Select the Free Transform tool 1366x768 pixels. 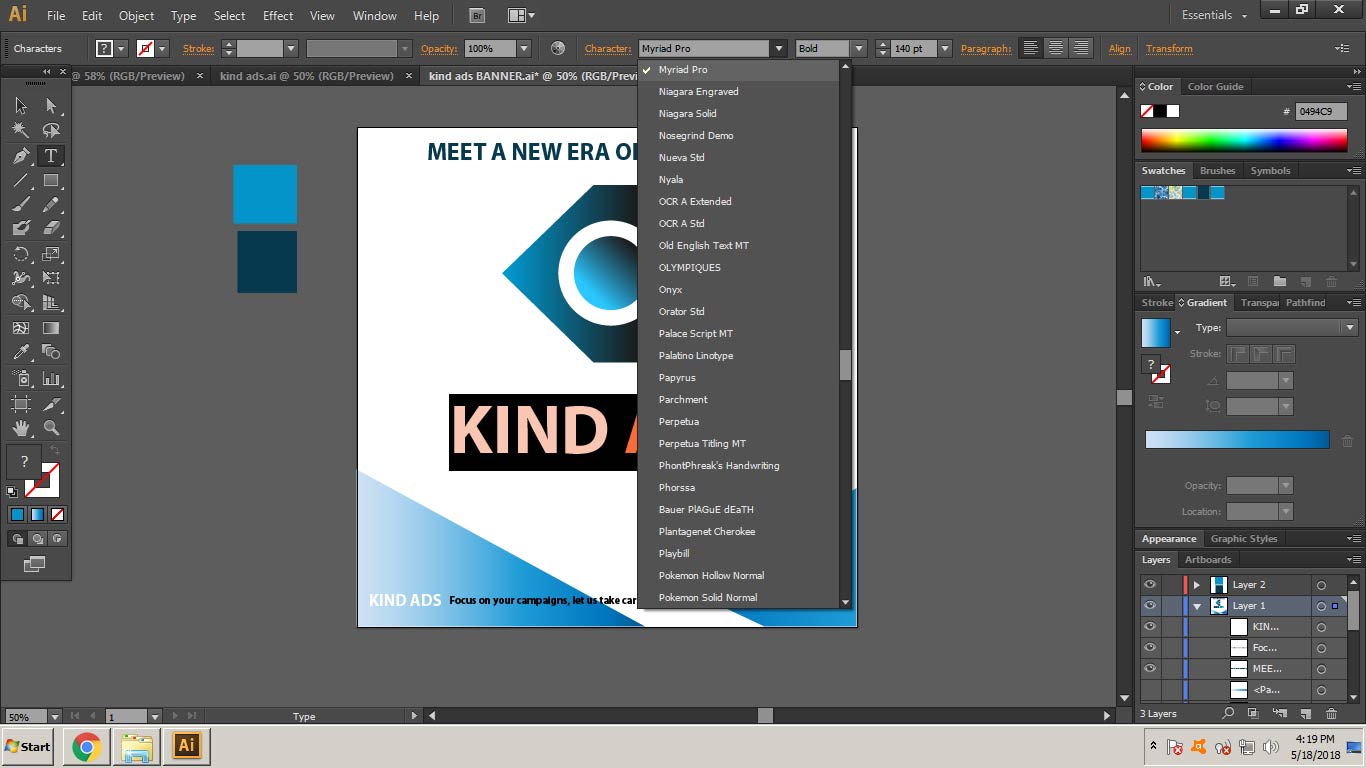coord(51,278)
